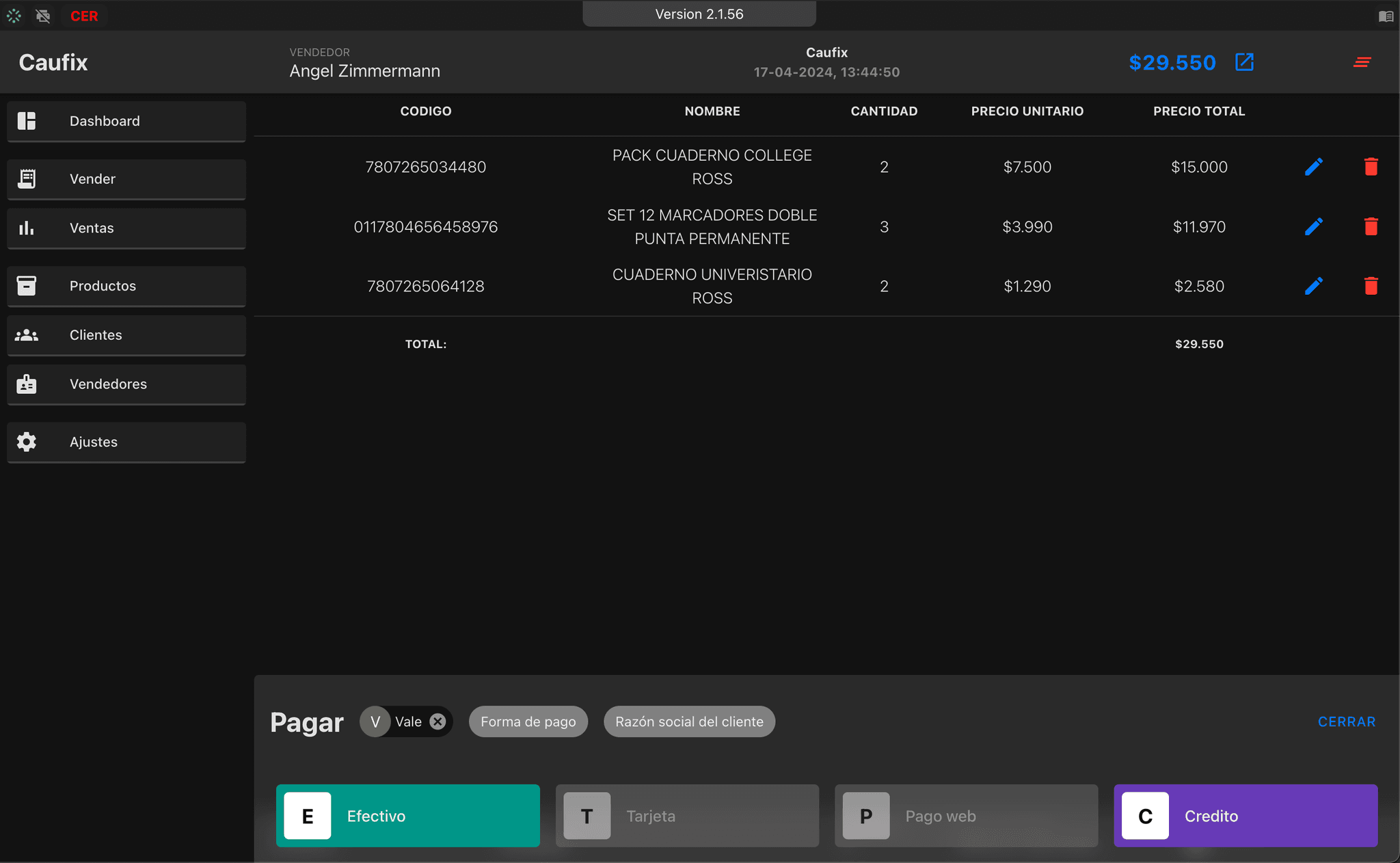Select the Vender section in the sidebar
The height and width of the screenshot is (863, 1400).
click(126, 179)
